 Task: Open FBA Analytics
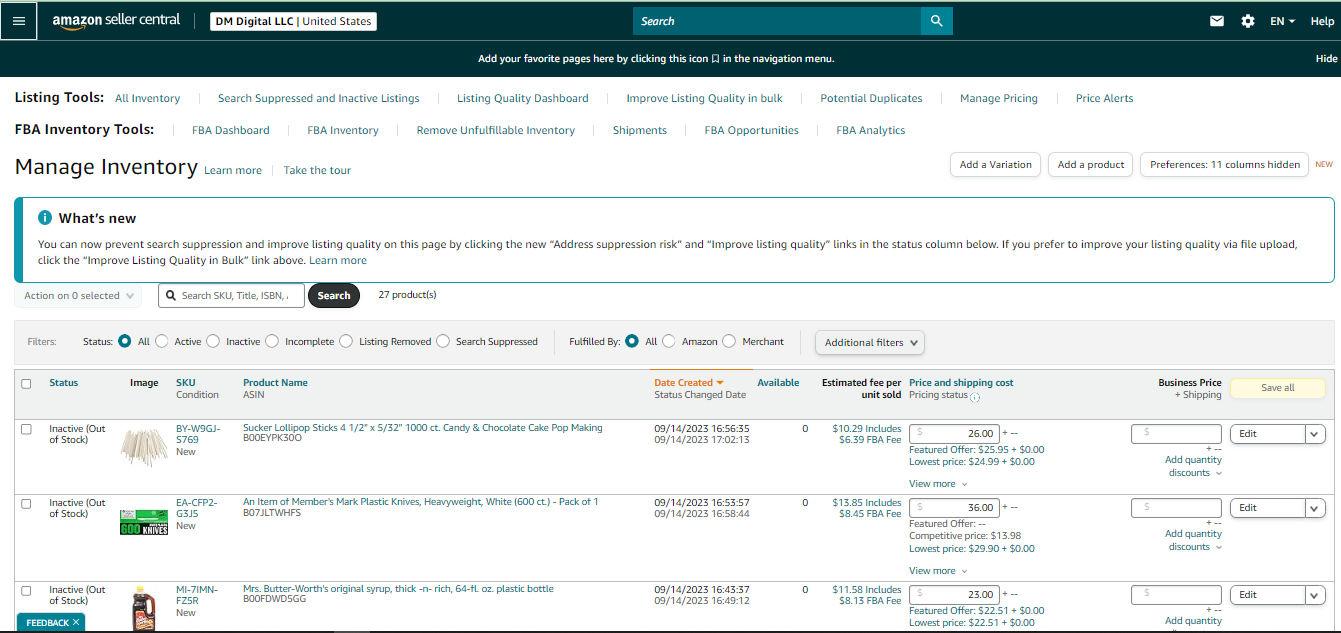point(871,130)
